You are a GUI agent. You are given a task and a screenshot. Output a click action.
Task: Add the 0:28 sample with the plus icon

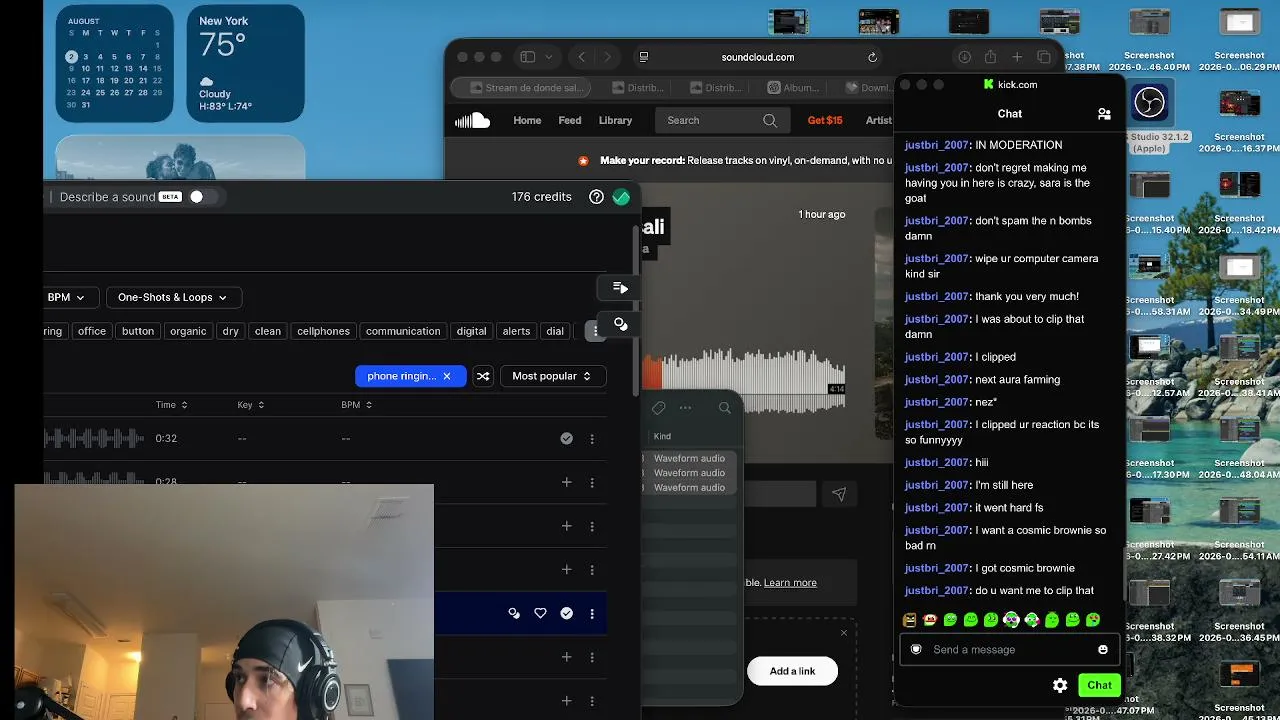567,482
